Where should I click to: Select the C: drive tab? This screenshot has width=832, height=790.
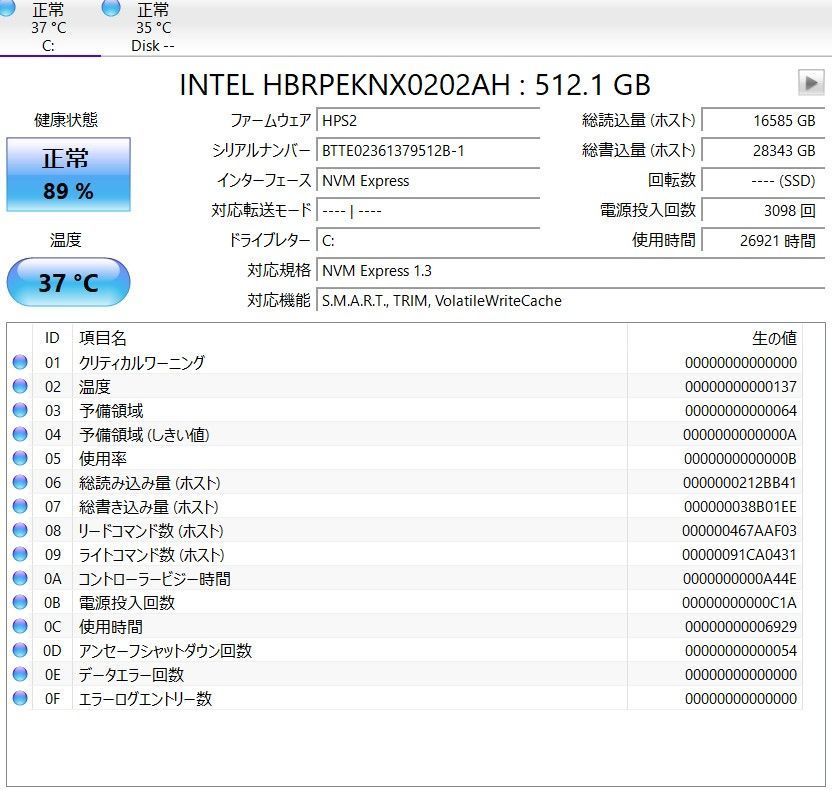pyautogui.click(x=48, y=28)
